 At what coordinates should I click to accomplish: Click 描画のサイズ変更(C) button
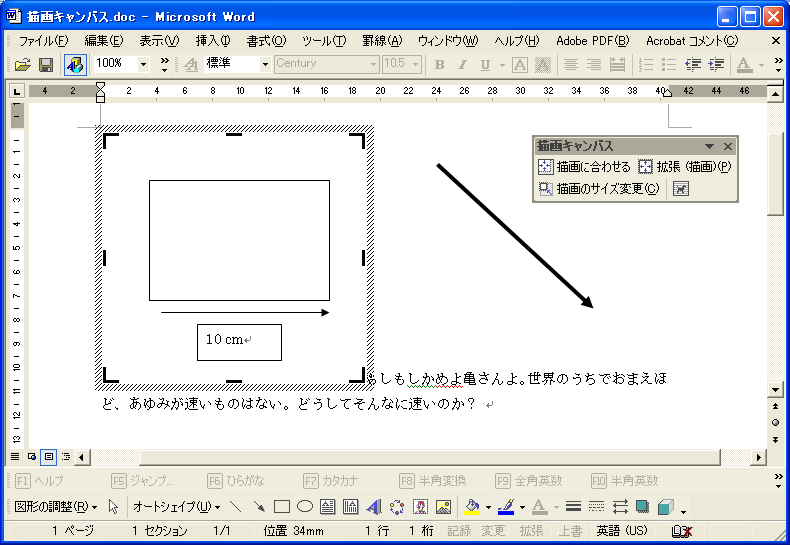click(x=599, y=188)
